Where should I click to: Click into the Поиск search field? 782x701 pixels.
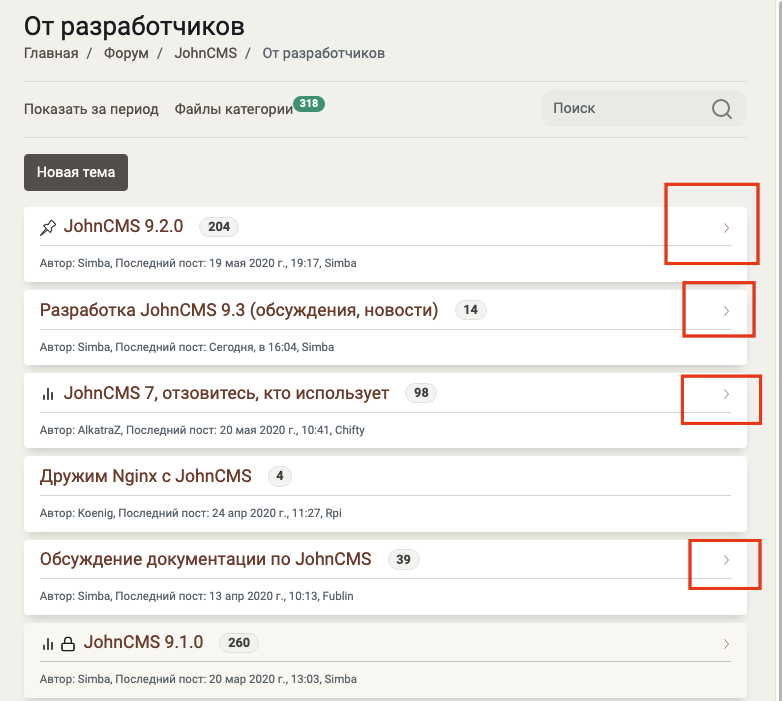point(625,108)
